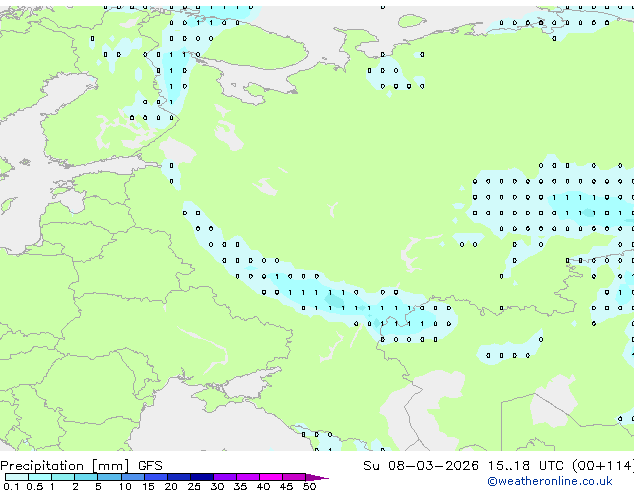This screenshot has height=490, width=634.
Task: Pick the 40–45 mm magenta legend swatch
Action: [271, 477]
